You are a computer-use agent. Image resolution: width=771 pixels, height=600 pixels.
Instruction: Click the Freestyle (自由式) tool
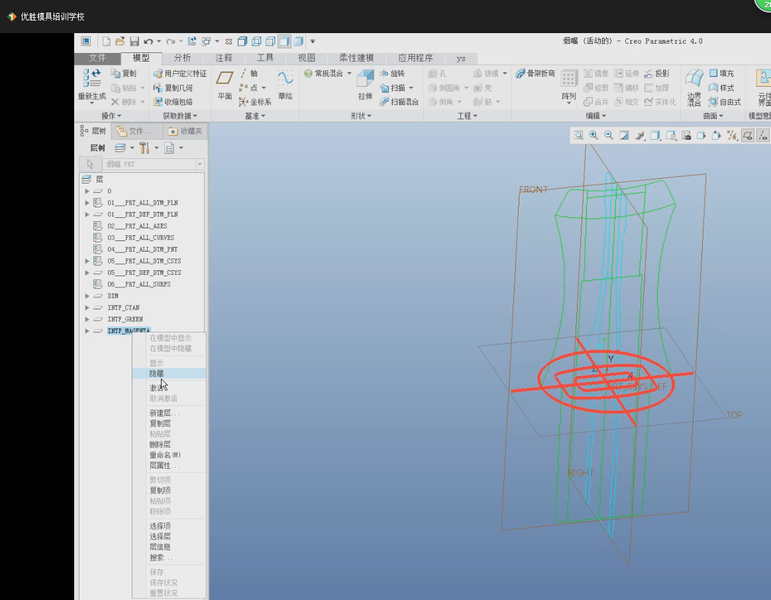[x=725, y=102]
